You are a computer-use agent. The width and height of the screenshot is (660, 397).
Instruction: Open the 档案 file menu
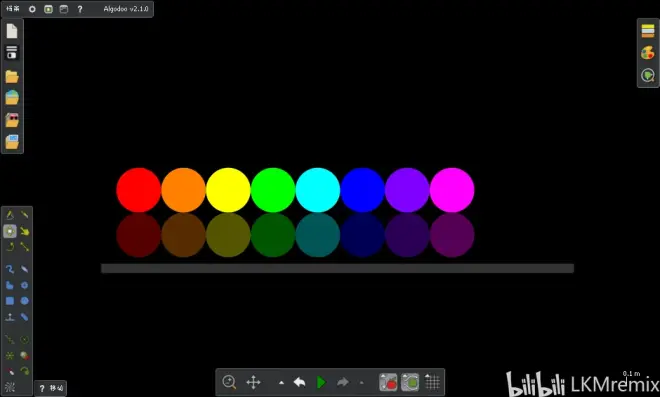point(13,8)
